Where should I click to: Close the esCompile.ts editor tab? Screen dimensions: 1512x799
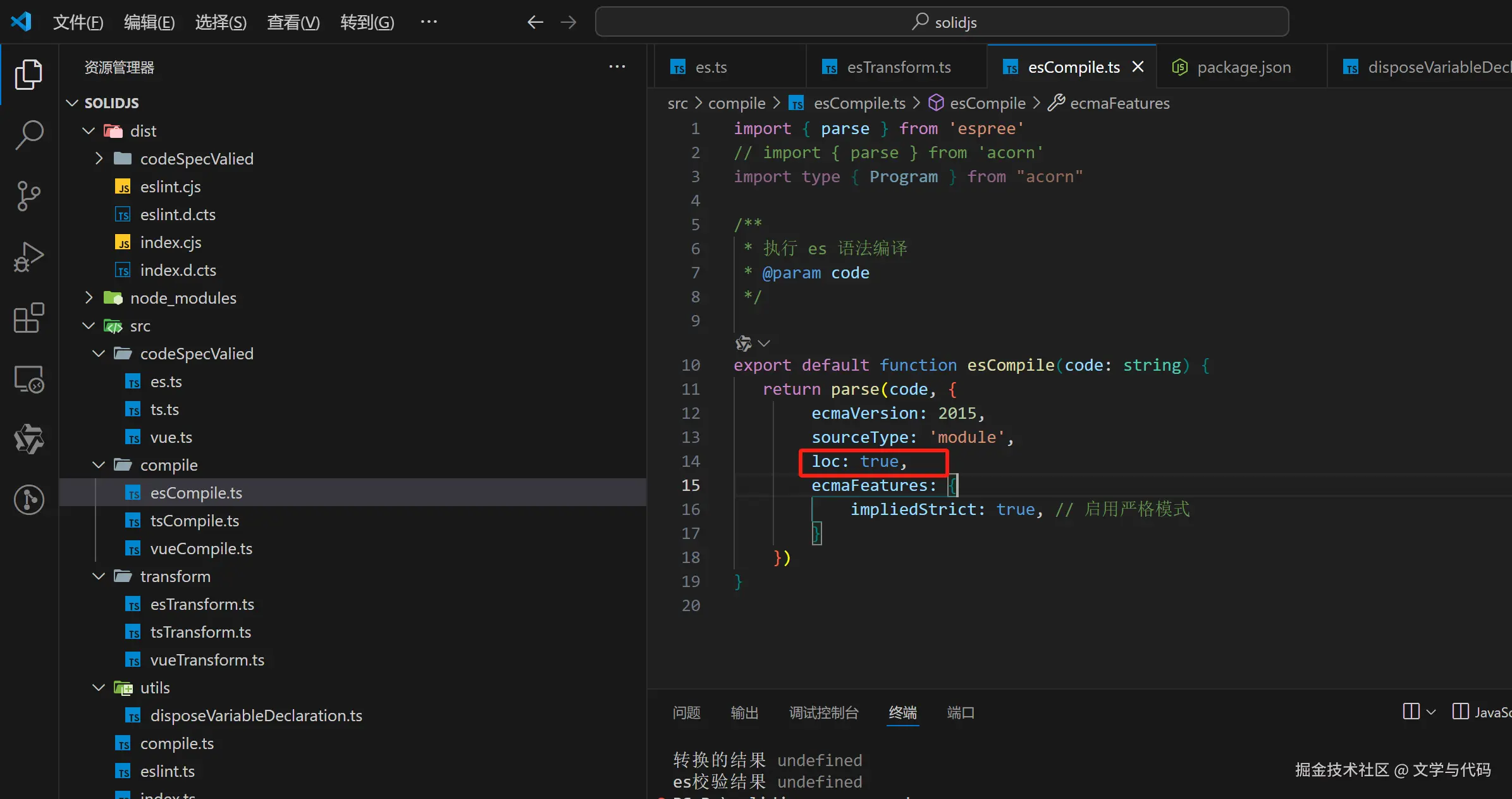1138,66
